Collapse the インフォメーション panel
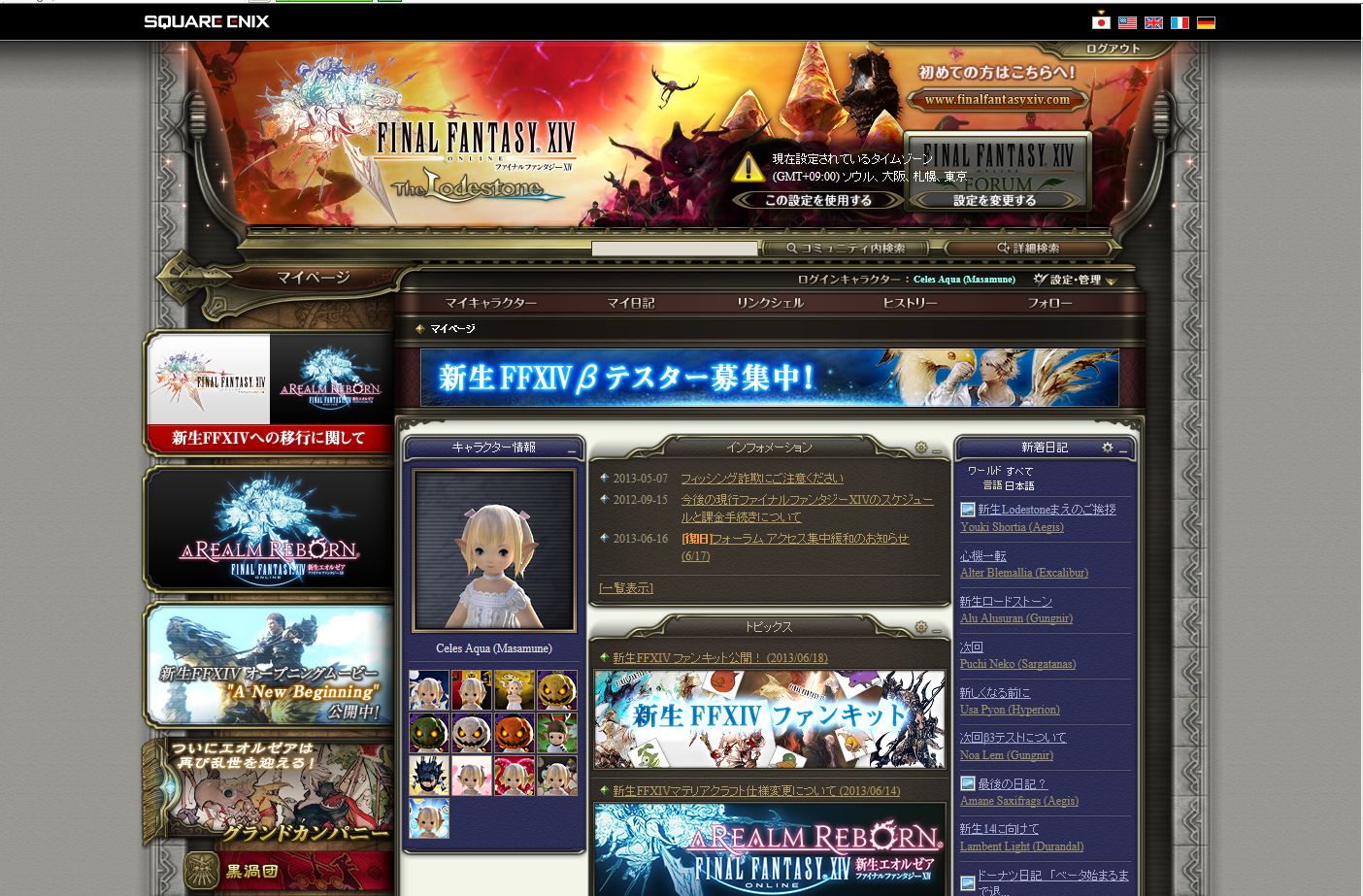This screenshot has height=896, width=1363. coord(937,449)
